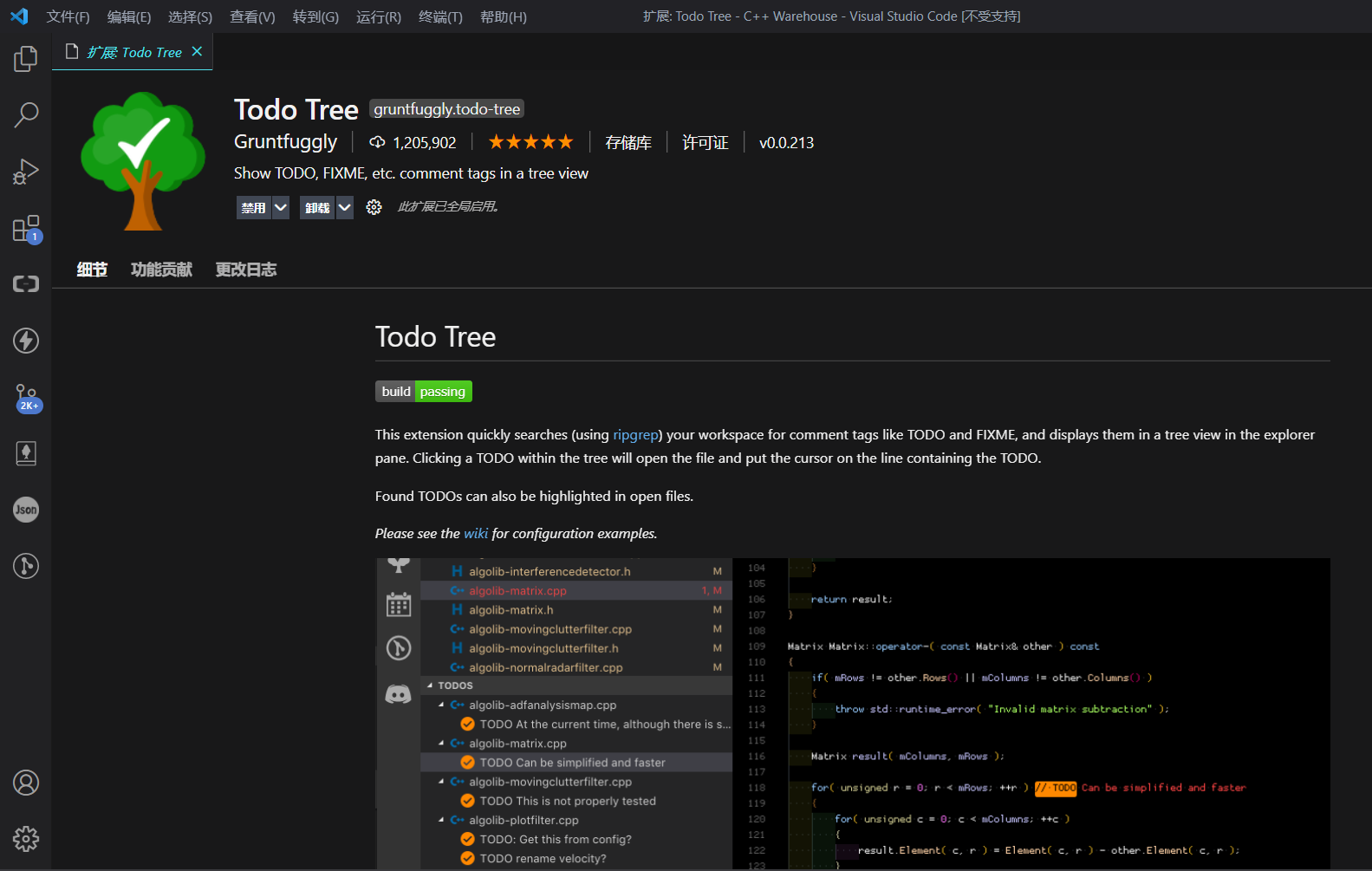This screenshot has height=871, width=1372.
Task: Open the Json activity bar icon
Action: click(26, 510)
